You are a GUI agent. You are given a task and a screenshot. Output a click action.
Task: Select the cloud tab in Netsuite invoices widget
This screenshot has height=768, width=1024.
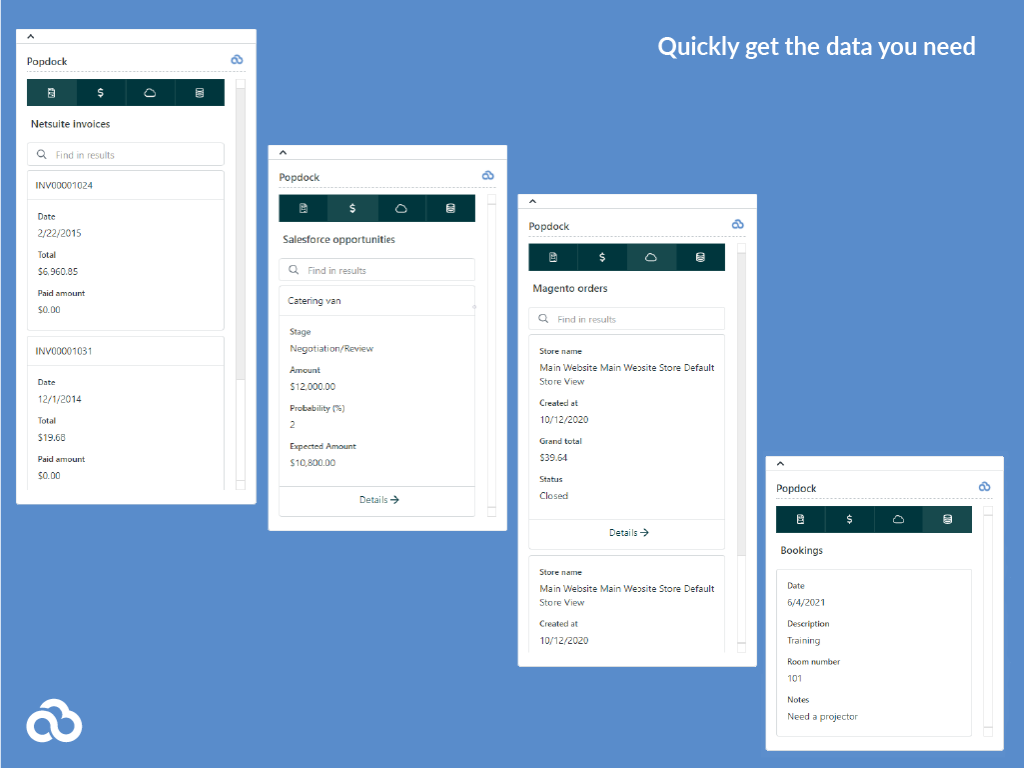click(150, 92)
